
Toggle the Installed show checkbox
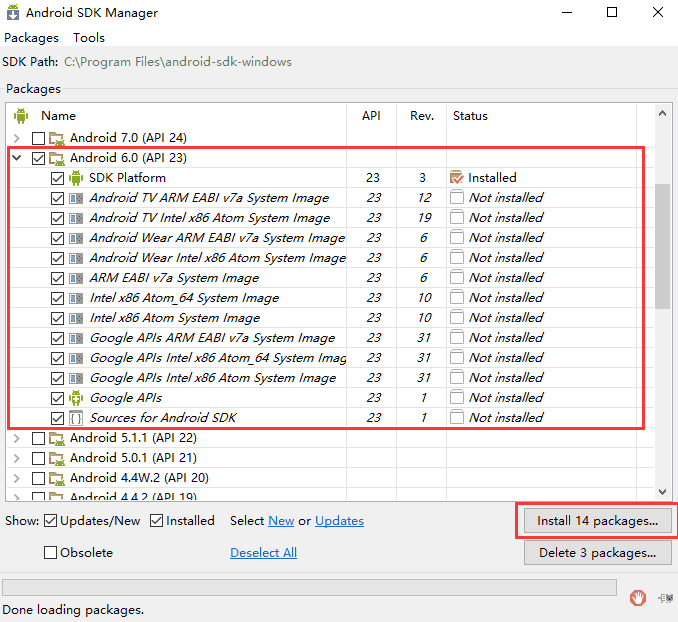[156, 521]
